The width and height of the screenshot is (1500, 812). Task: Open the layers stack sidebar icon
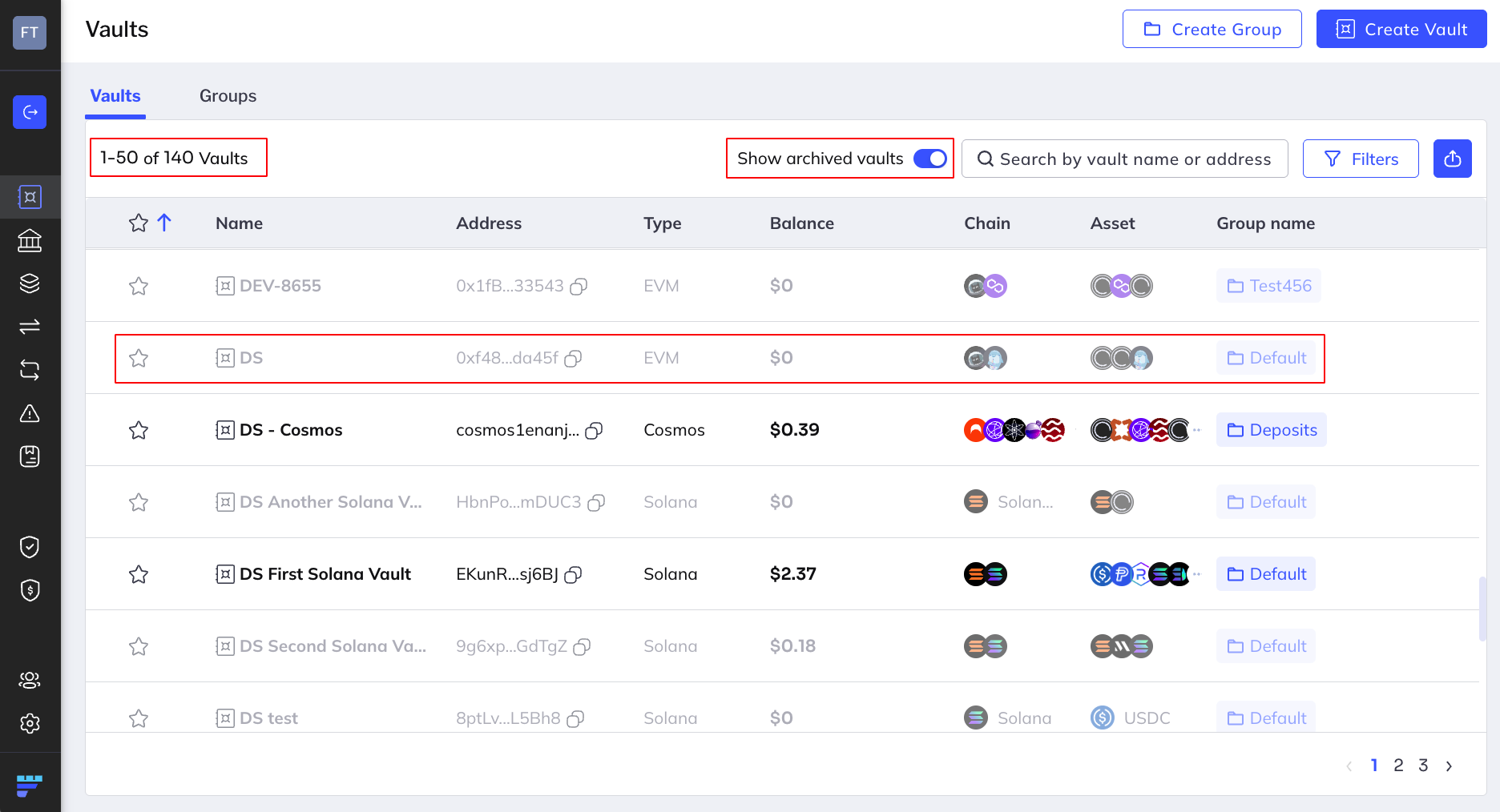(x=30, y=283)
